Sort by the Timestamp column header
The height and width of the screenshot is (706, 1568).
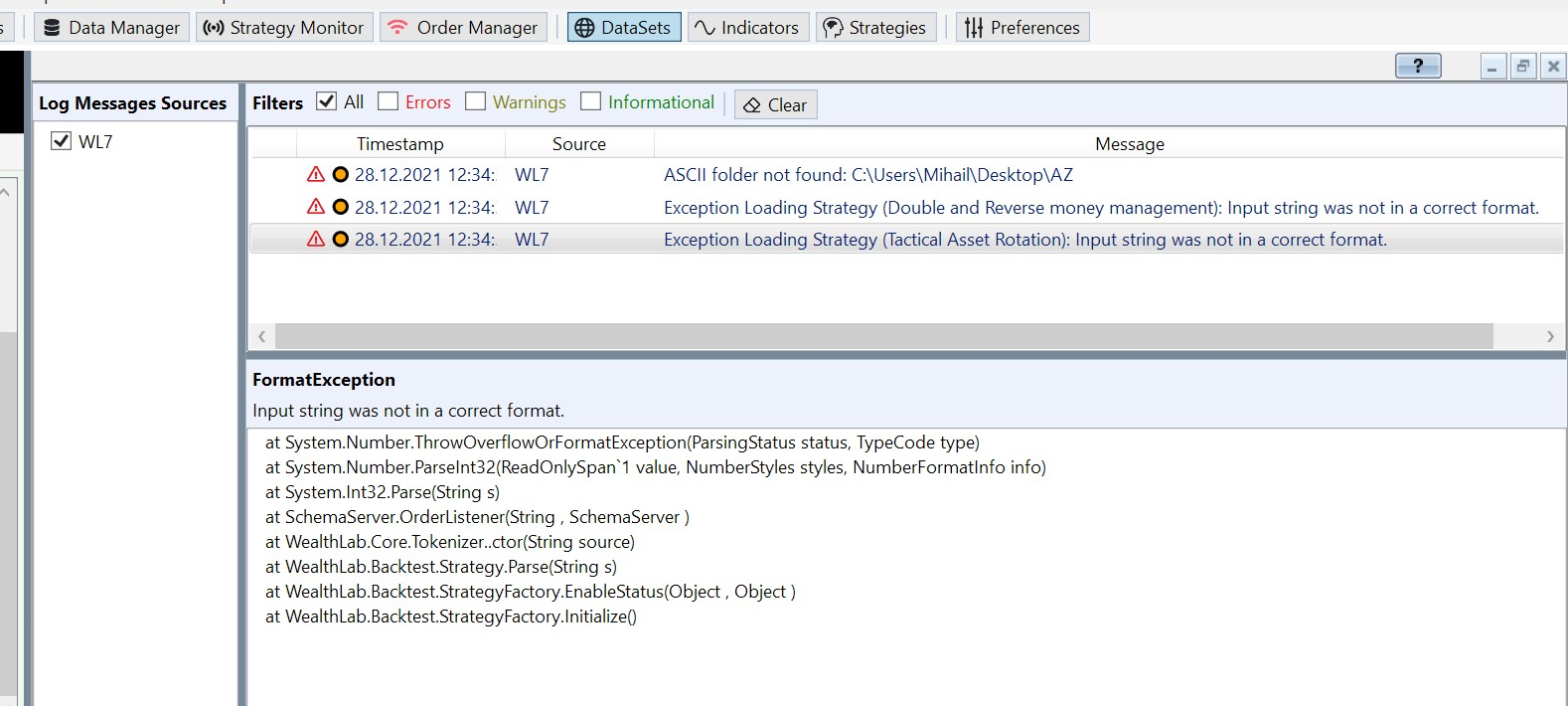coord(399,144)
